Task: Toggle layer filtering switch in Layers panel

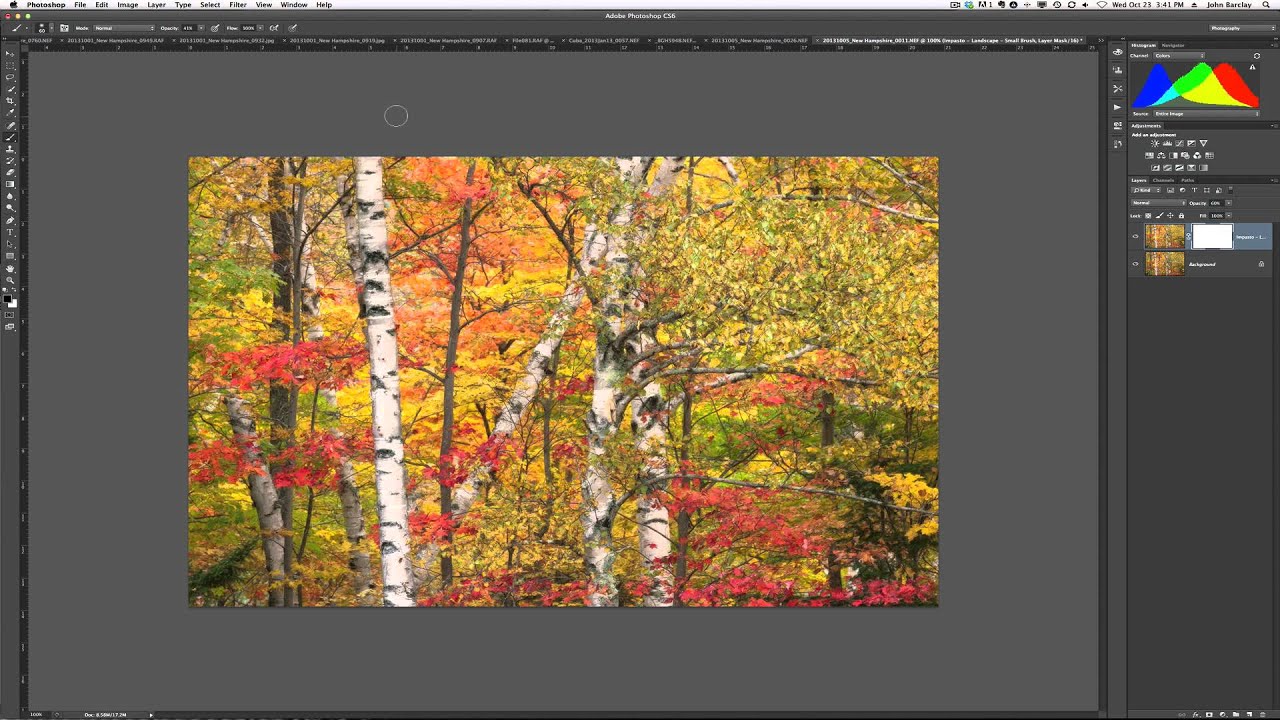Action: 1230,190
